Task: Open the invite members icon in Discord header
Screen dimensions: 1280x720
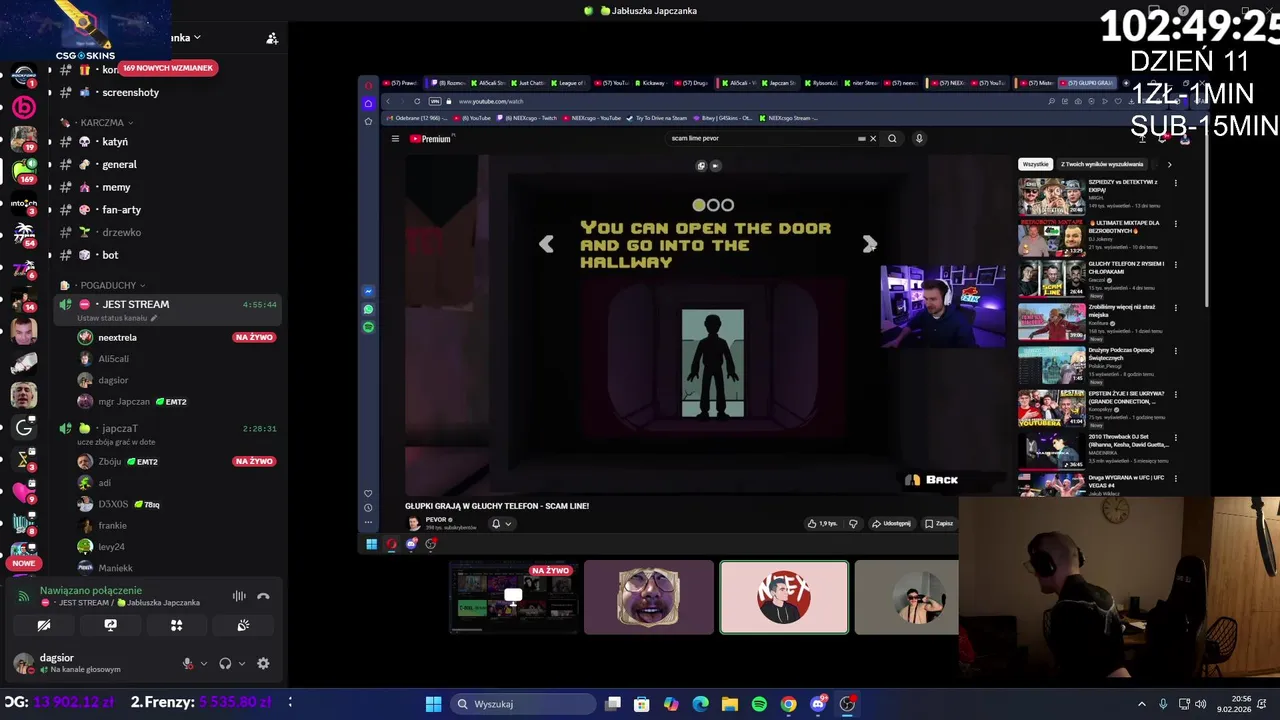Action: pos(272,38)
